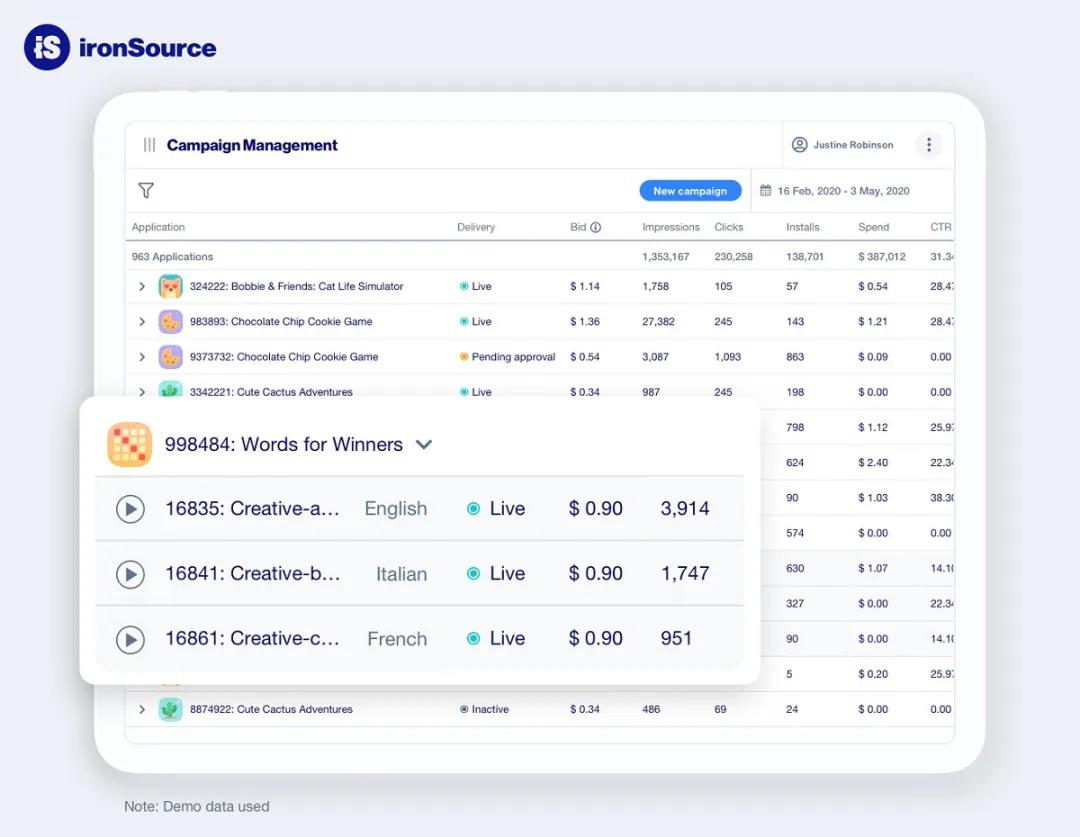Click the Live status dot for 16861 Creative-c
This screenshot has width=1080, height=837.
pos(473,639)
